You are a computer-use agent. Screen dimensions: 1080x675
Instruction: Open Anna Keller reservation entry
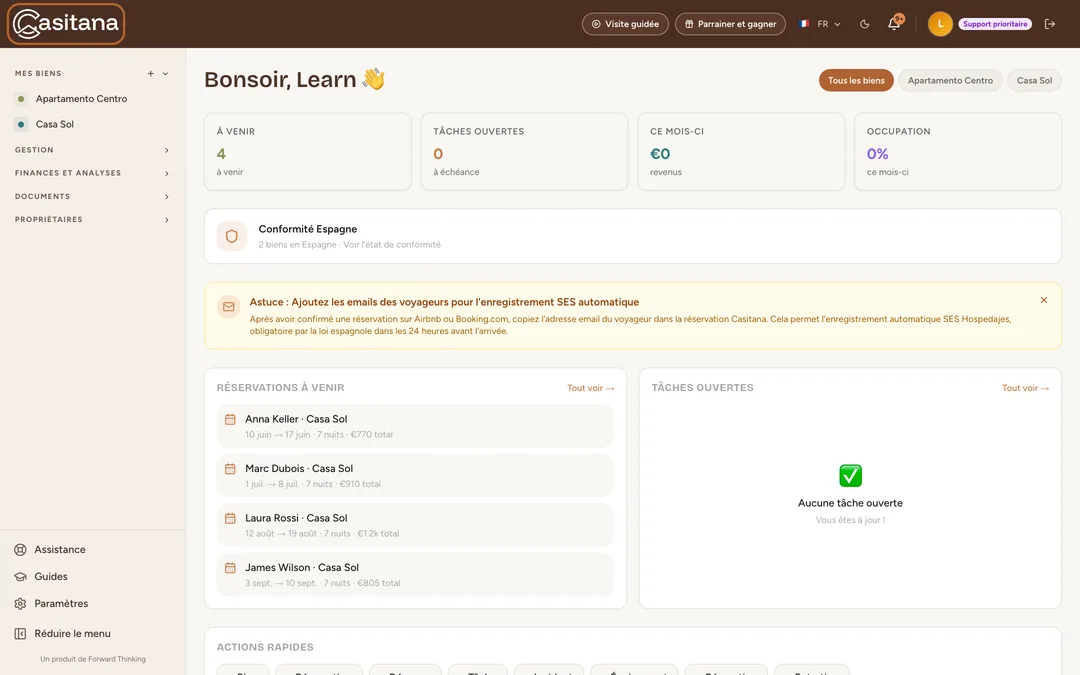point(415,426)
